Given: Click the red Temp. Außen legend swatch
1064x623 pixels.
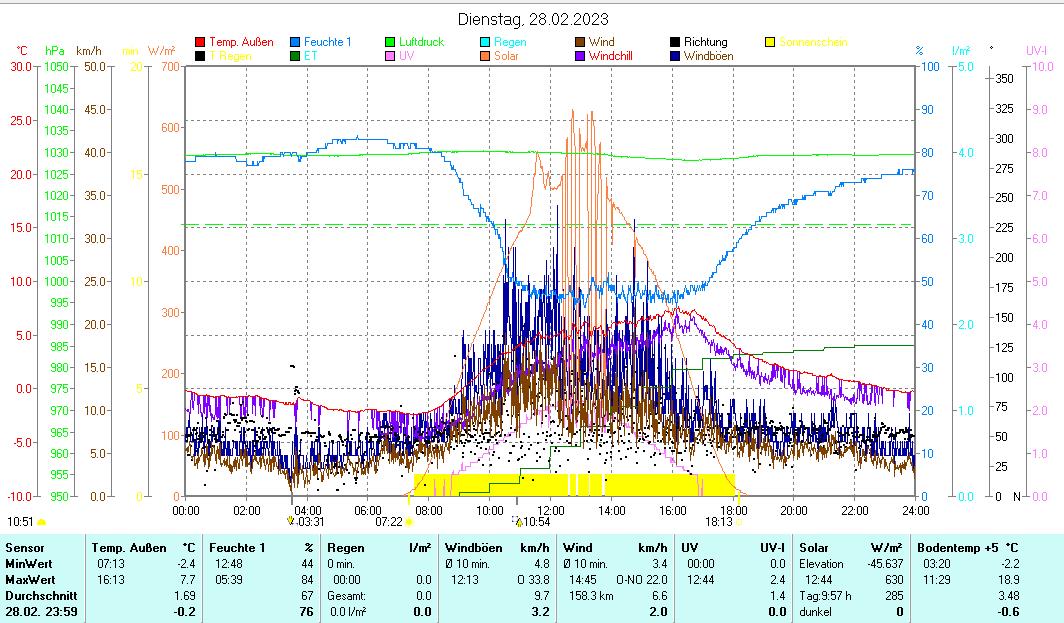Looking at the screenshot, I should (200, 42).
